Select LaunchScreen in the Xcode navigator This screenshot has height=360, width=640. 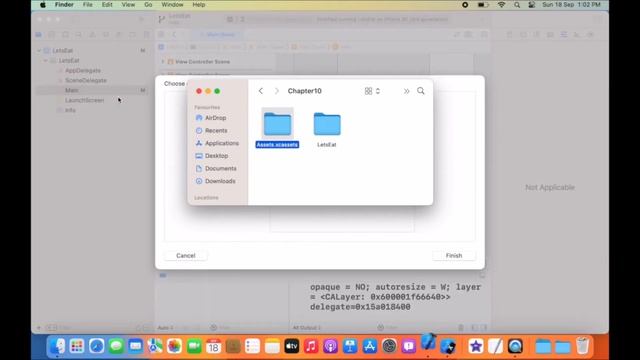84,100
